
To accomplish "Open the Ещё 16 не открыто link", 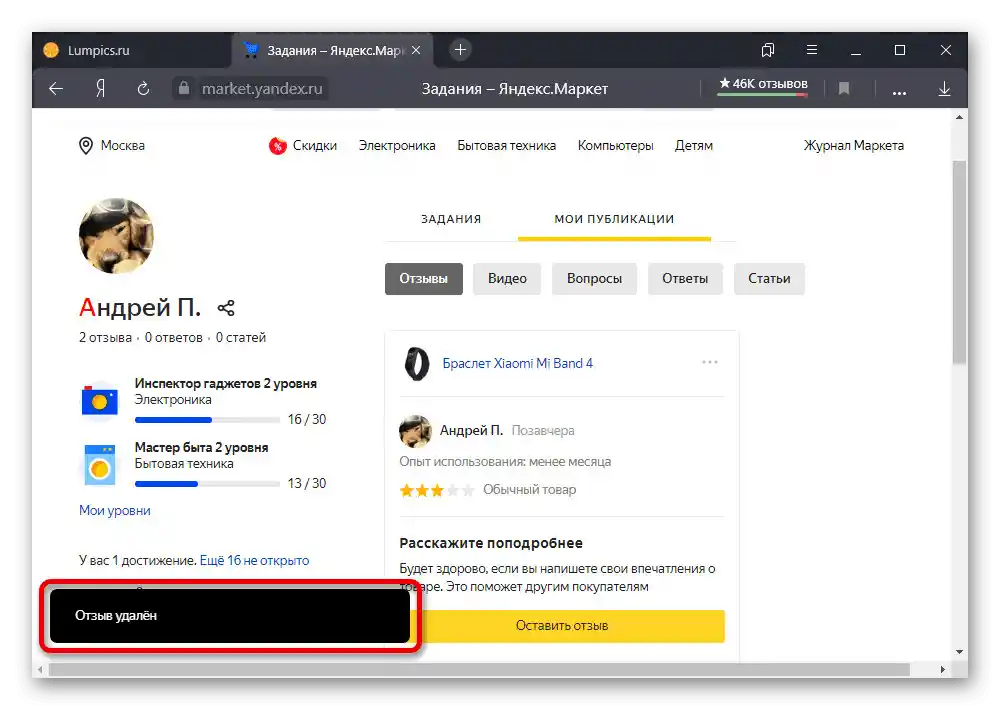I will 254,560.
